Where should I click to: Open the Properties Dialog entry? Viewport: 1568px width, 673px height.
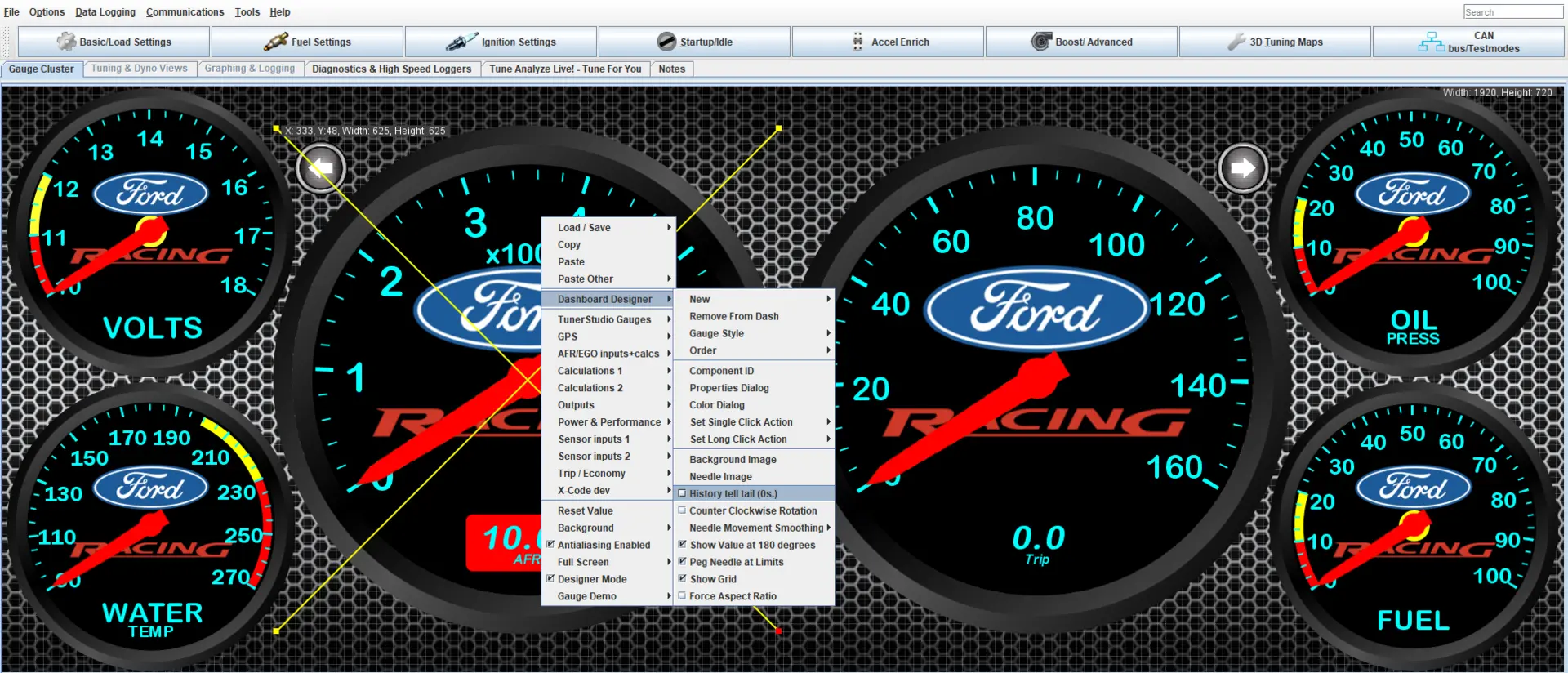coord(728,388)
